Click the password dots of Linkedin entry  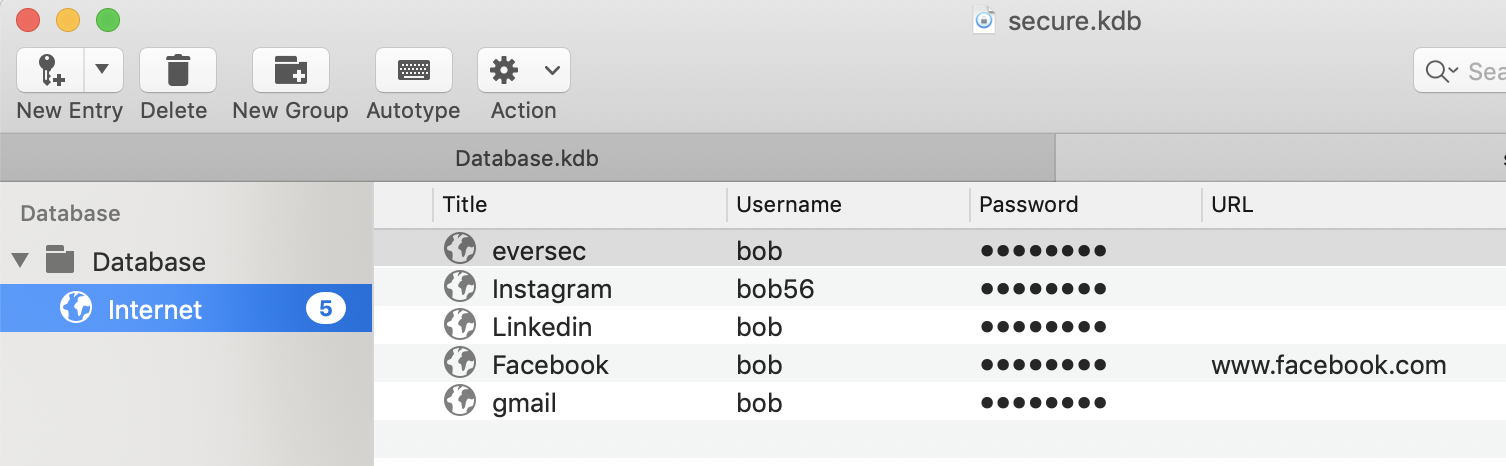pos(1043,327)
